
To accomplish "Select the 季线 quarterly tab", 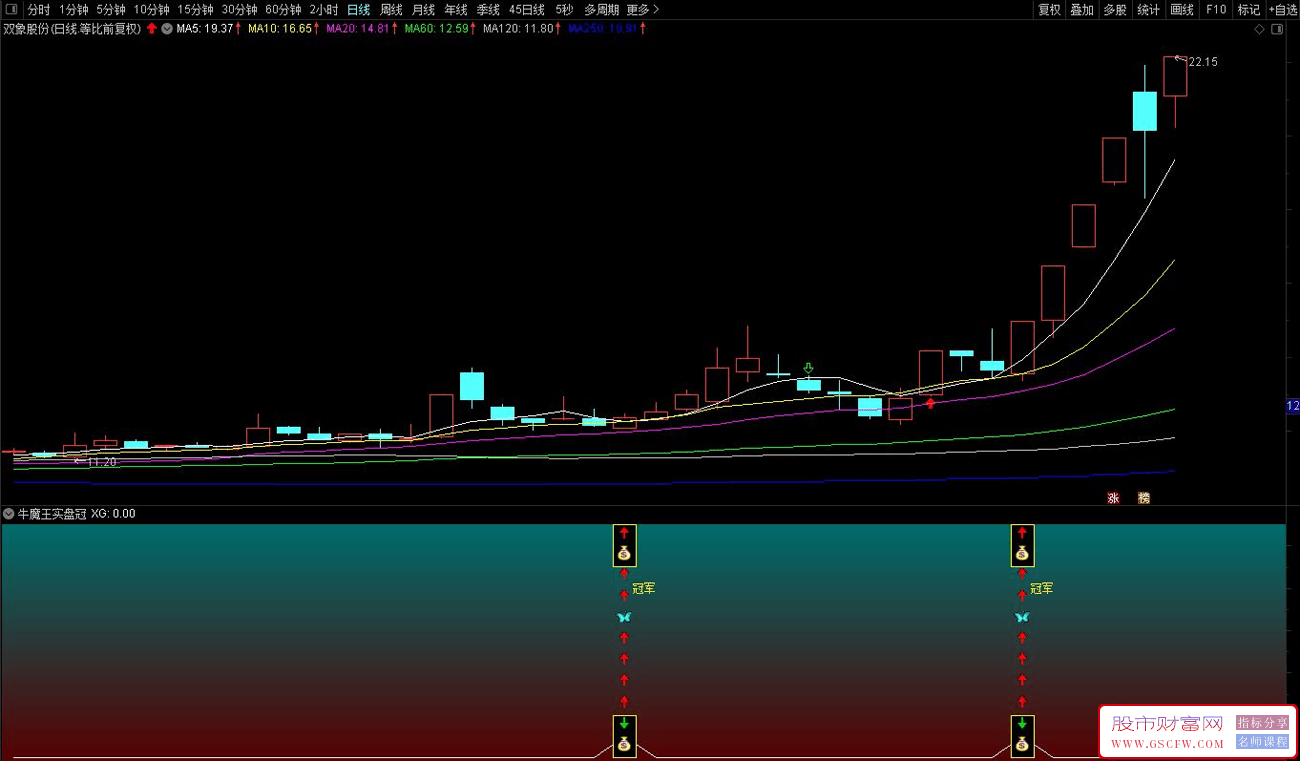I will [x=488, y=9].
